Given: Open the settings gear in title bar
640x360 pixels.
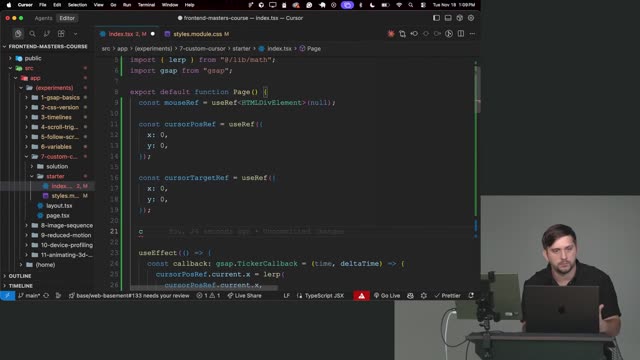Looking at the screenshot, I should click(471, 18).
